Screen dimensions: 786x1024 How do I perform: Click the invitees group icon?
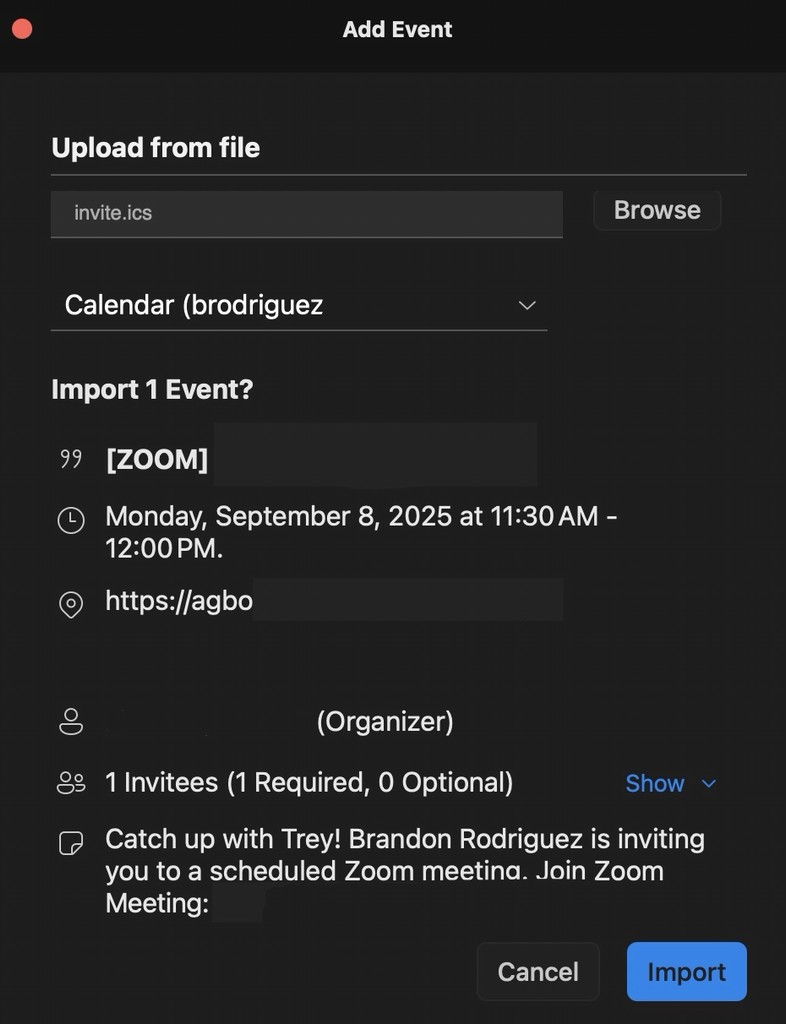point(71,783)
